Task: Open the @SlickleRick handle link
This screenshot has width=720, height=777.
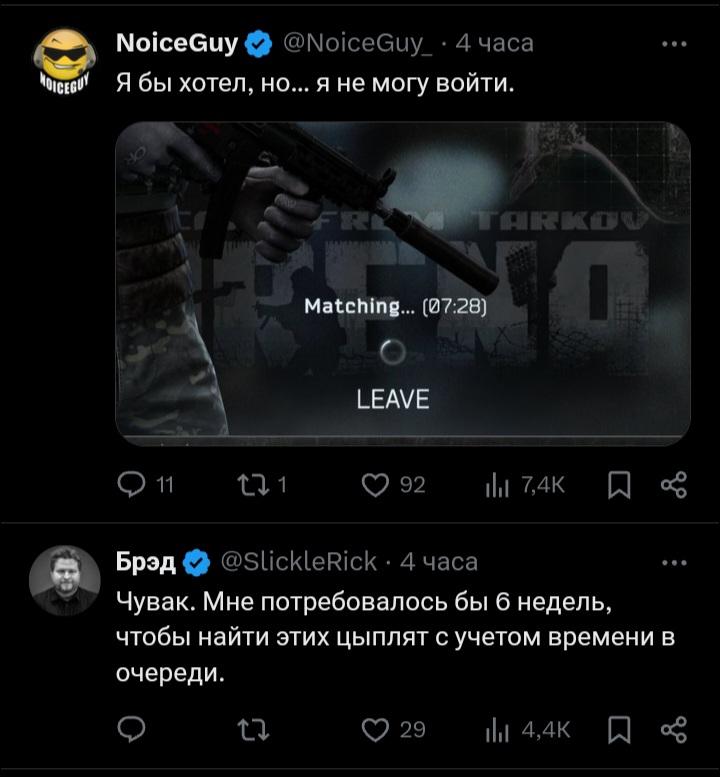Action: [x=299, y=562]
